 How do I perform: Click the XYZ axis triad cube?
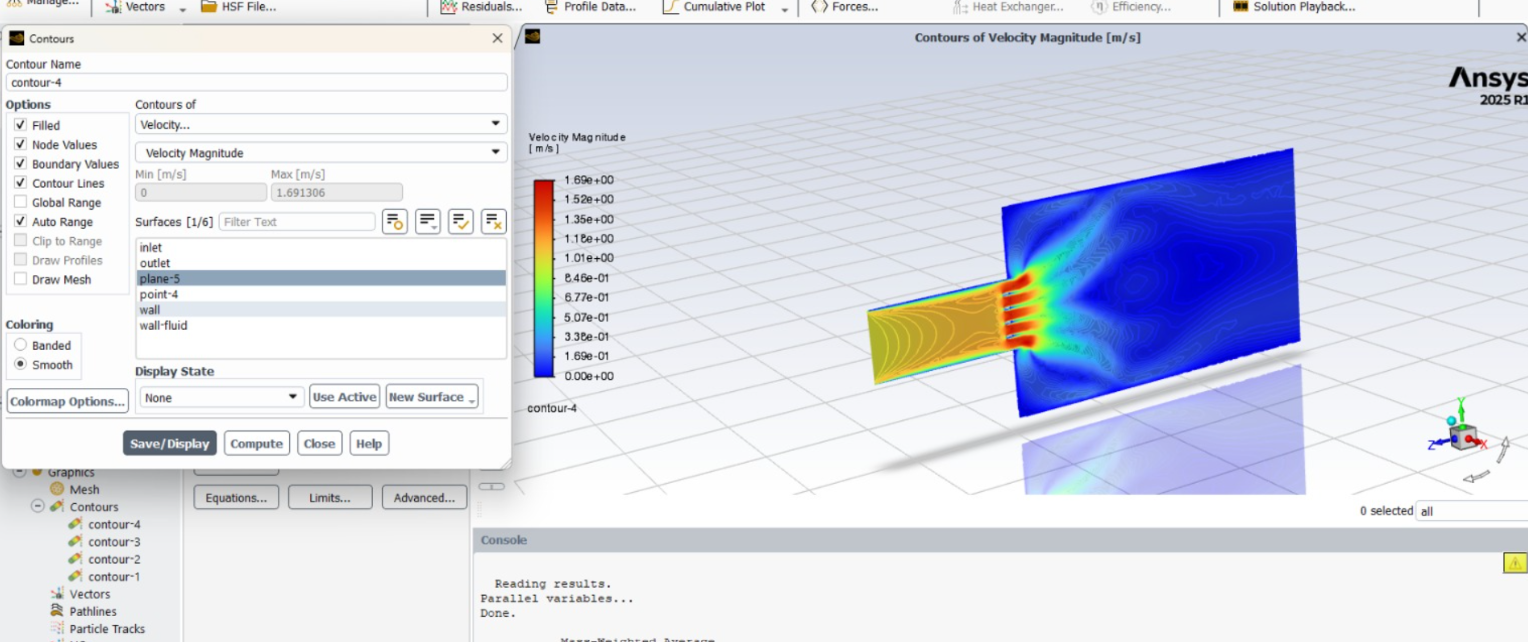point(1462,436)
